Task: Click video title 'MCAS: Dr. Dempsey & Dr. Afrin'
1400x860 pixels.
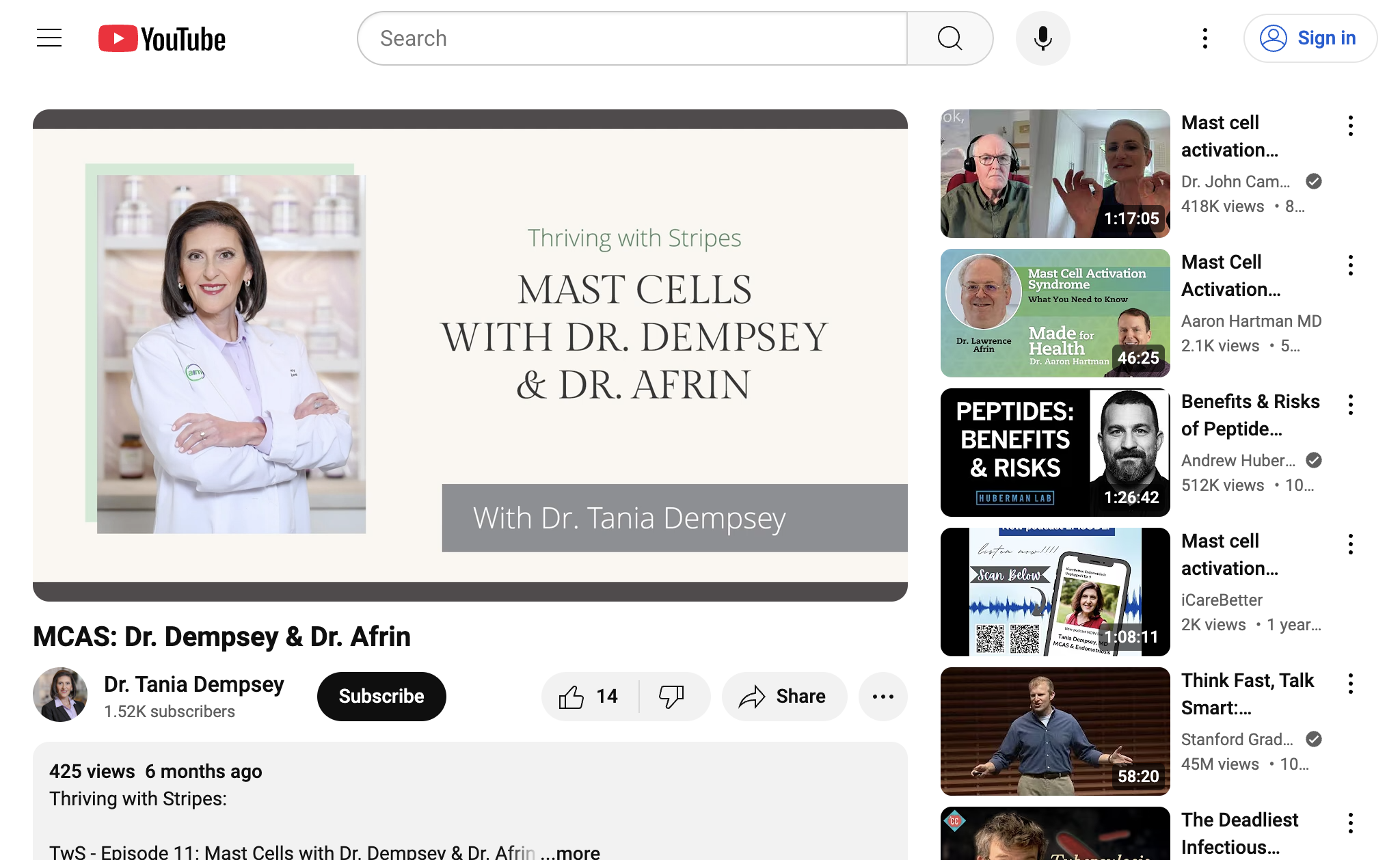Action: pos(221,636)
